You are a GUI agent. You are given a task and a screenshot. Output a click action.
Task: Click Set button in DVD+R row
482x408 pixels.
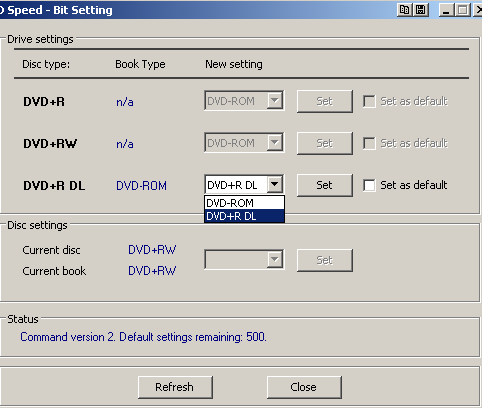(x=325, y=101)
